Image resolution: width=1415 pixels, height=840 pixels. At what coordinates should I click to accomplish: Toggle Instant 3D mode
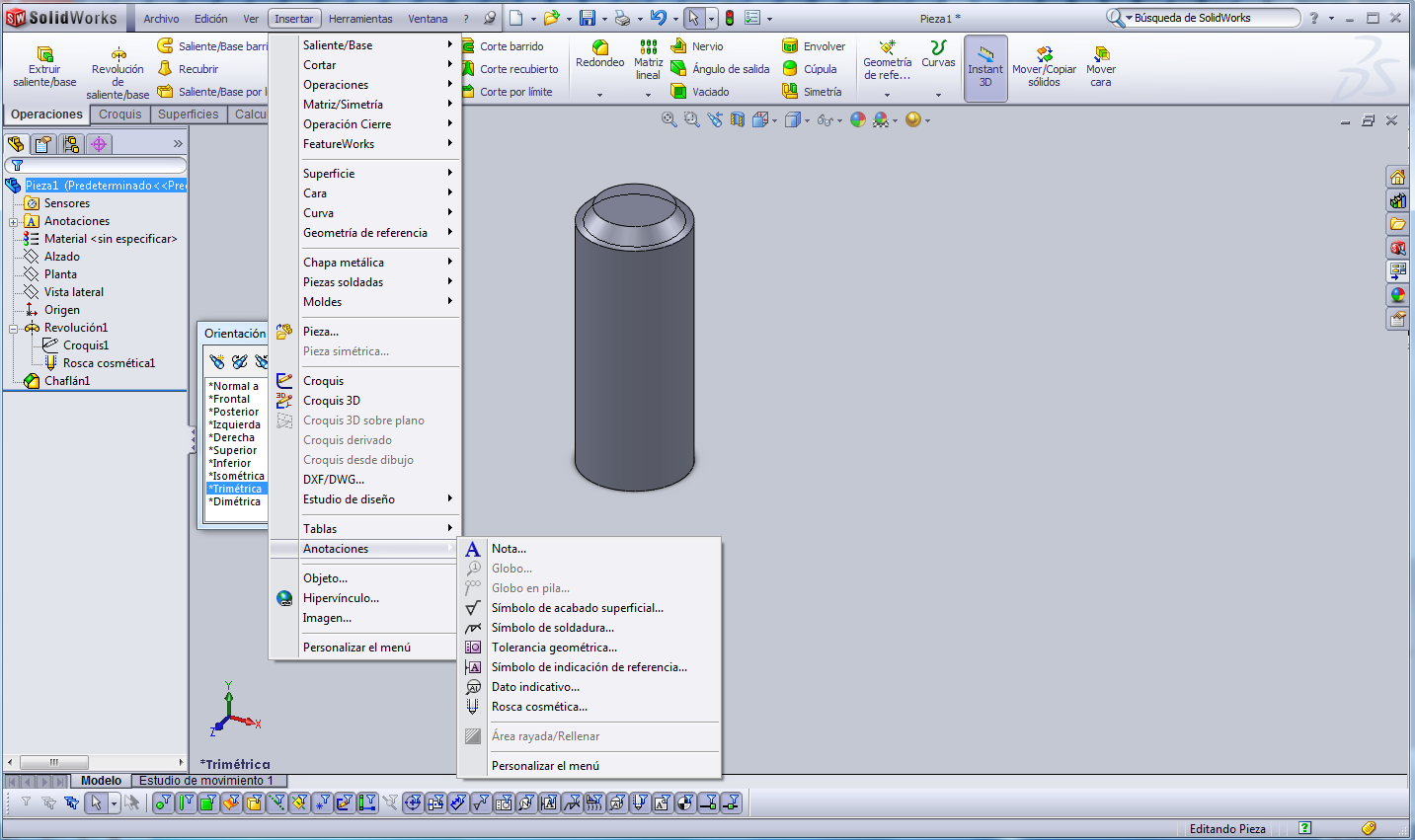pos(985,68)
